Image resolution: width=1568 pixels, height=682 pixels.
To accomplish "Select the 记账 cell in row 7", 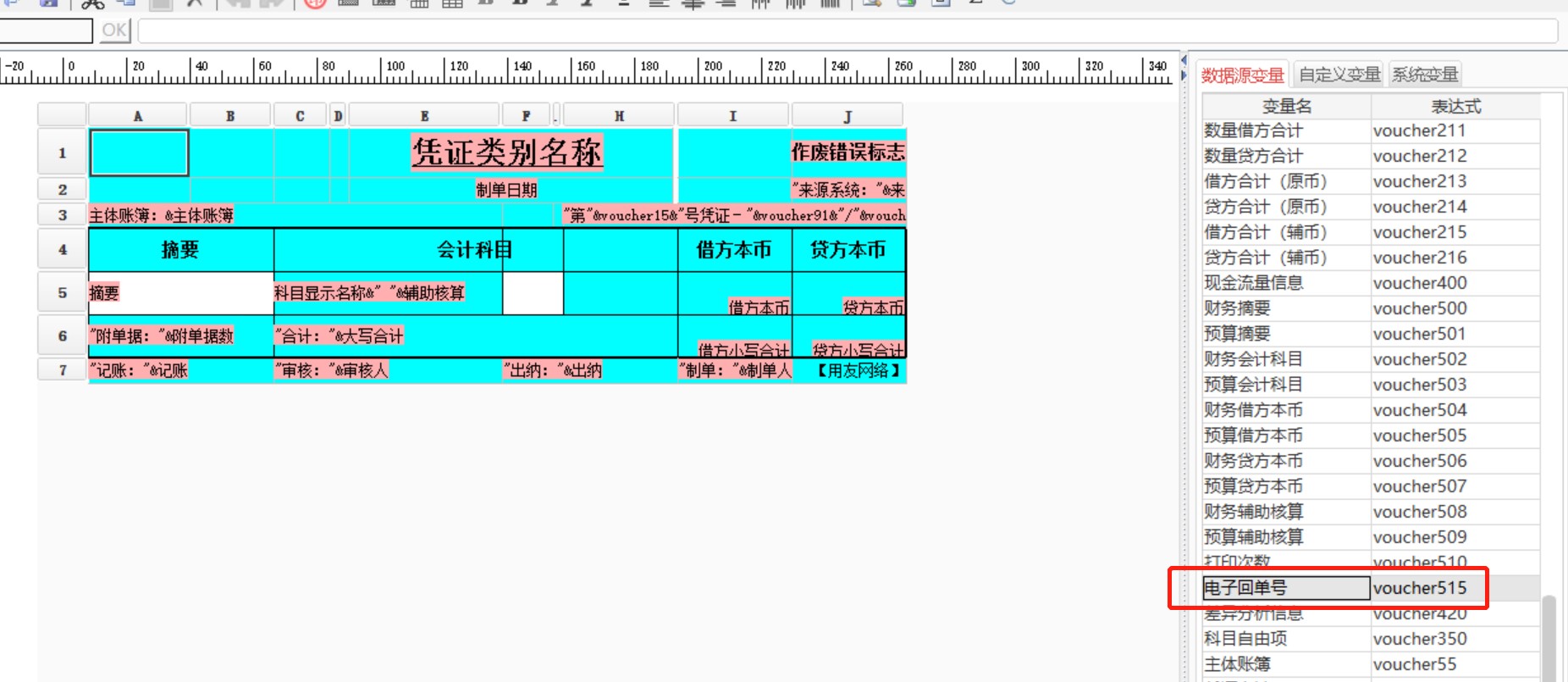I will [139, 370].
